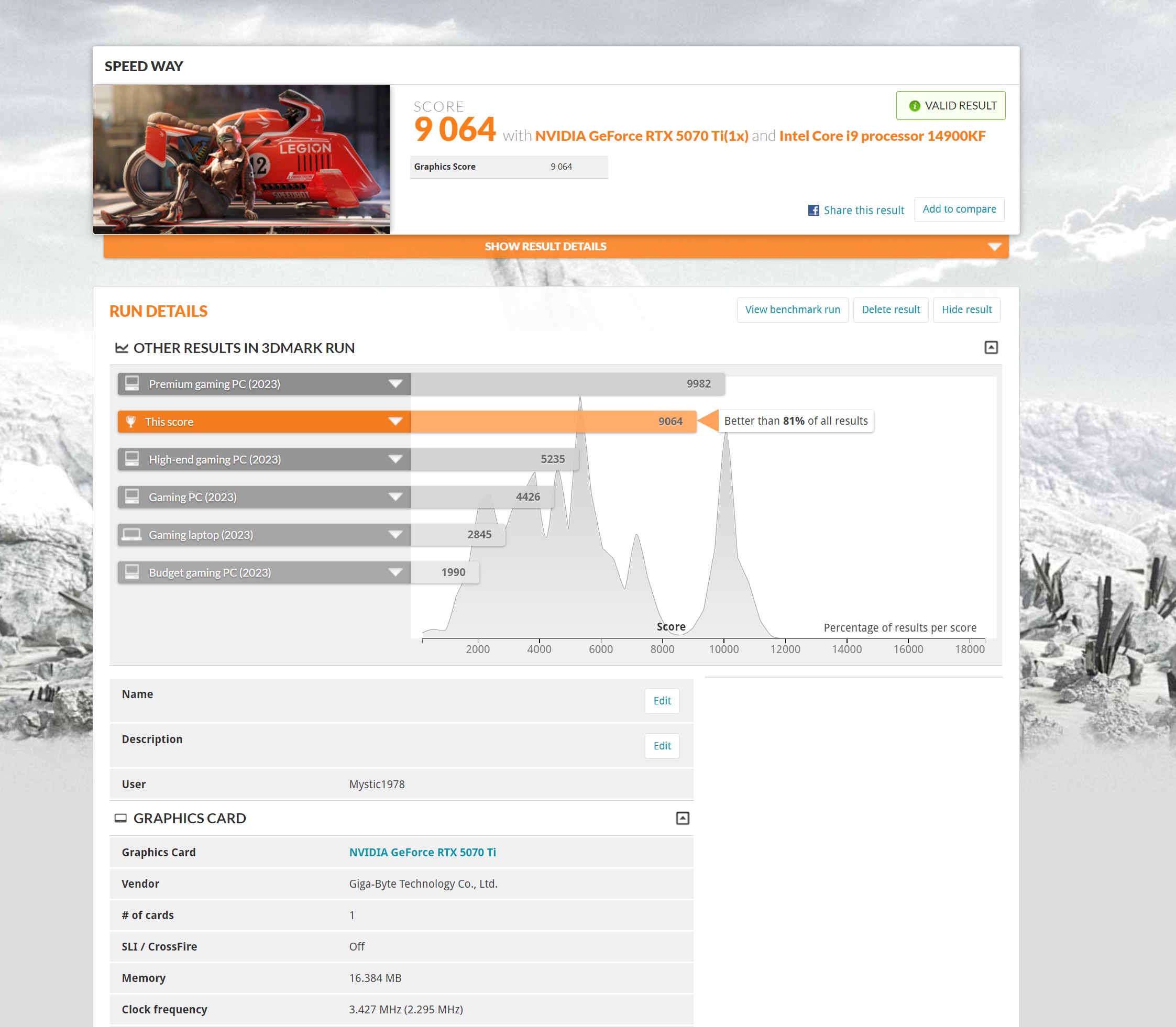
Task: Click the SLI / CrossFire Off value
Action: point(357,947)
